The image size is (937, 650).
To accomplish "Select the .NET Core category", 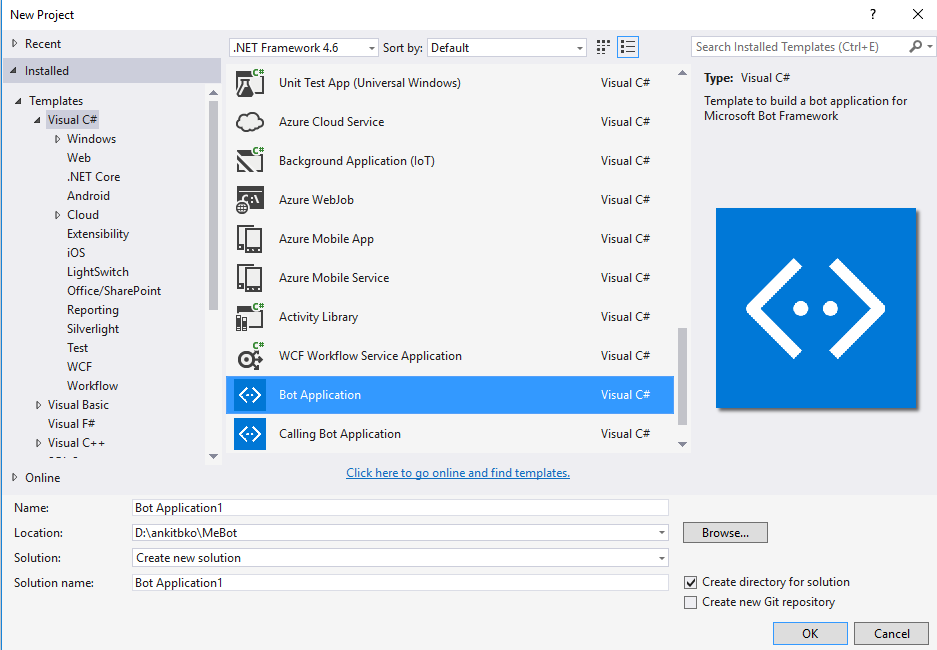I will (93, 177).
